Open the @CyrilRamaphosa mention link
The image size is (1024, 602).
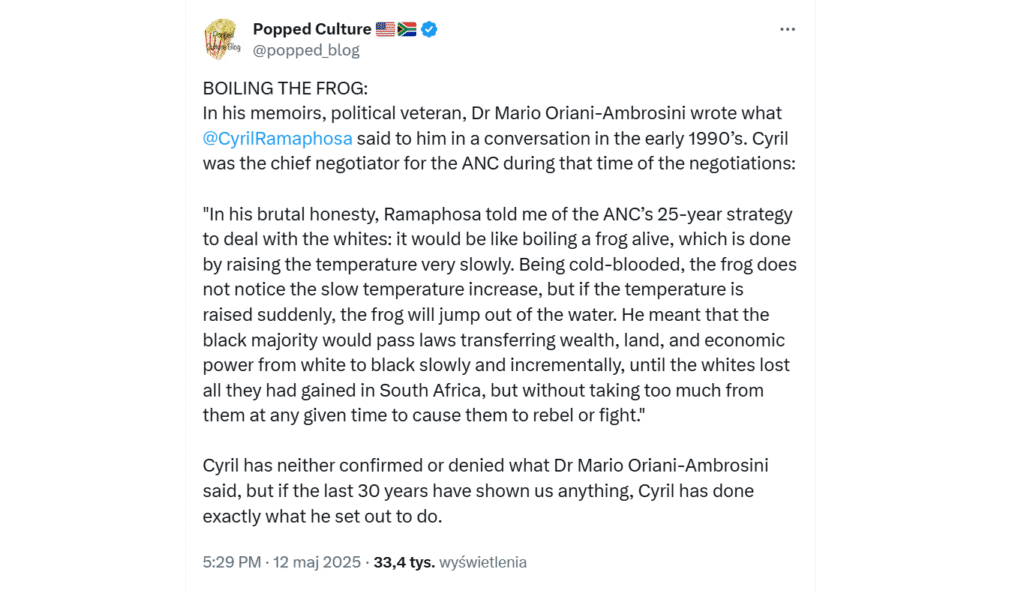click(276, 138)
